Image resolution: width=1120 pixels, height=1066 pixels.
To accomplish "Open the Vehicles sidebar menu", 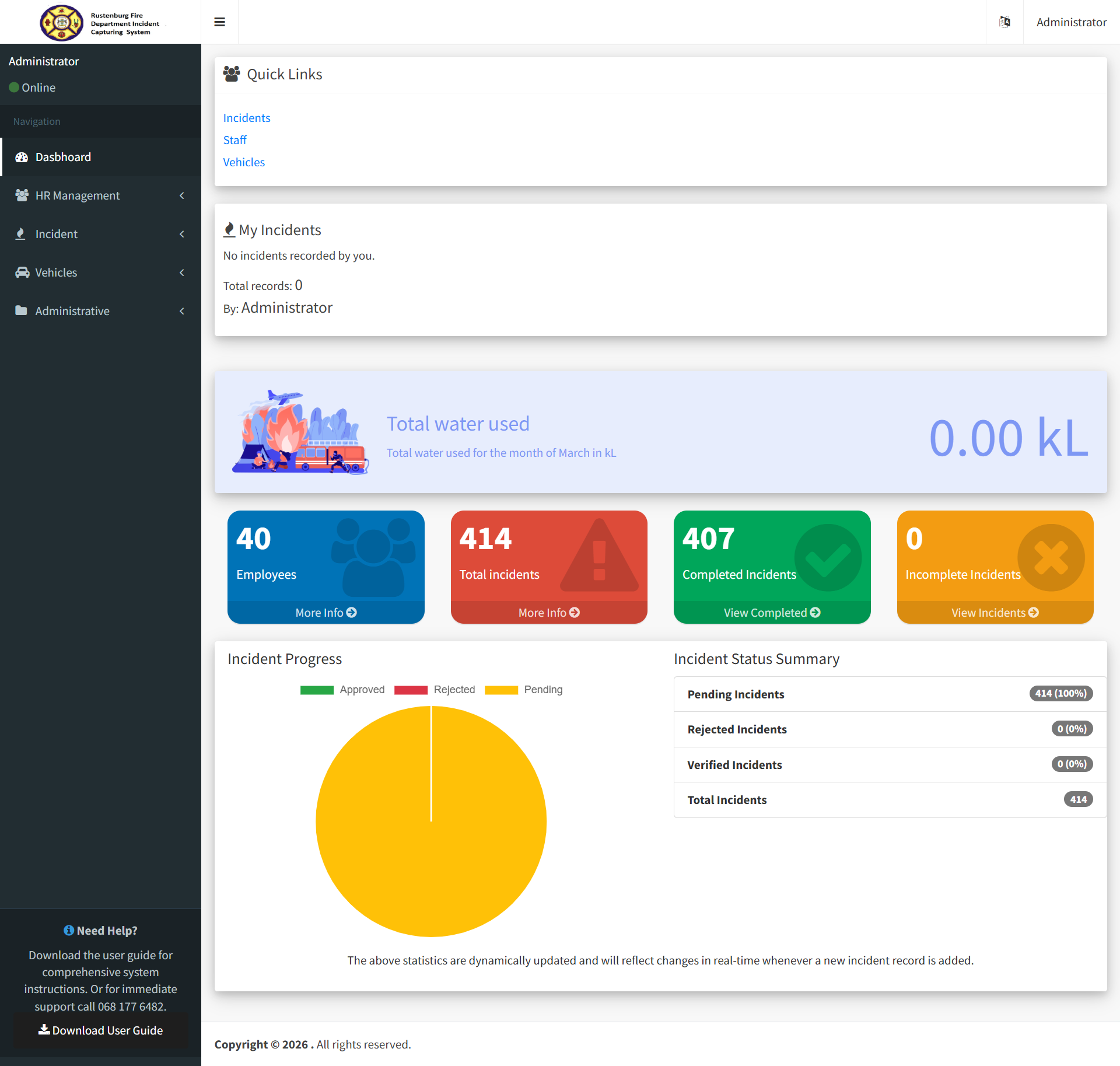I will pyautogui.click(x=101, y=272).
